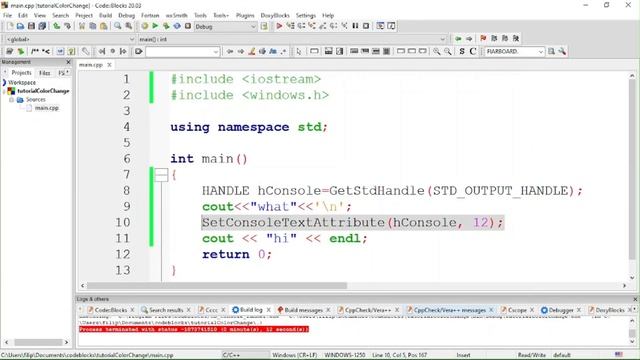640x360 pixels.
Task: Click the Zoom in magnifier icon
Action: click(437, 51)
